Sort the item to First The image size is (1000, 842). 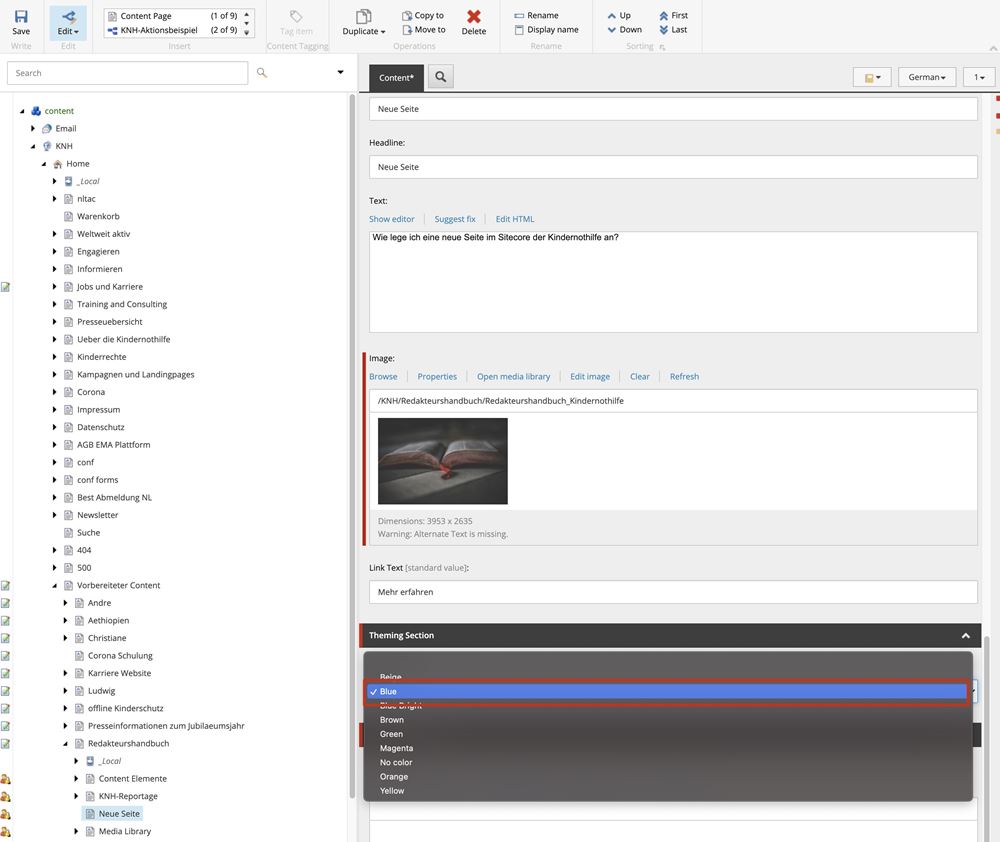pyautogui.click(x=672, y=16)
